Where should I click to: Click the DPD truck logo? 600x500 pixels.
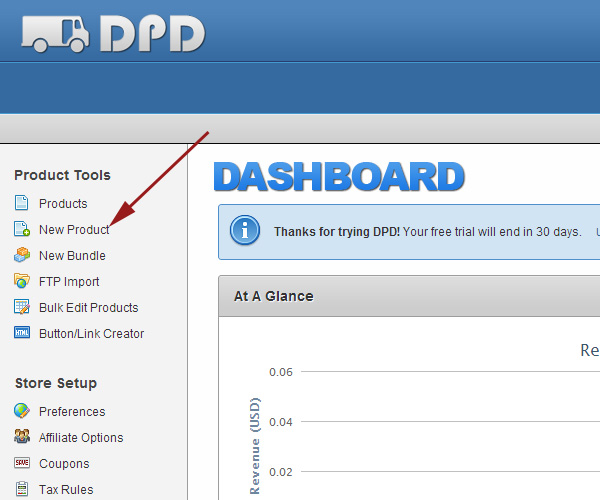click(55, 34)
